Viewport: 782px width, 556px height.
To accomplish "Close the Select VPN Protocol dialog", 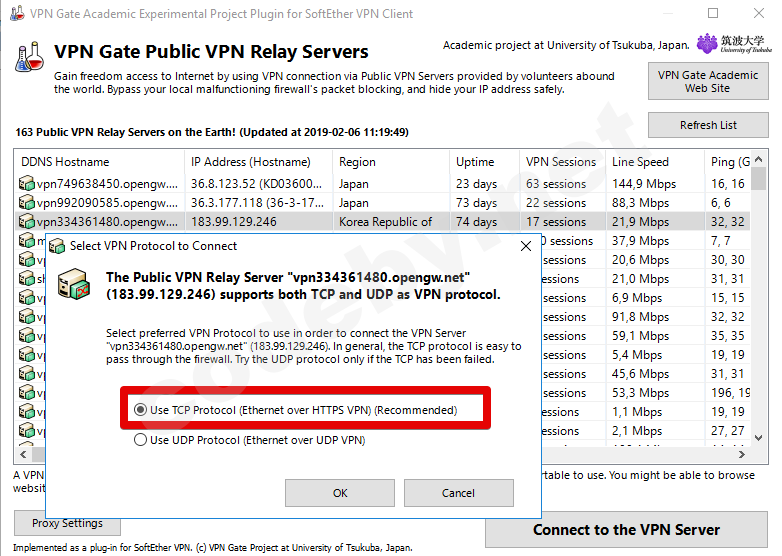I will point(526,246).
